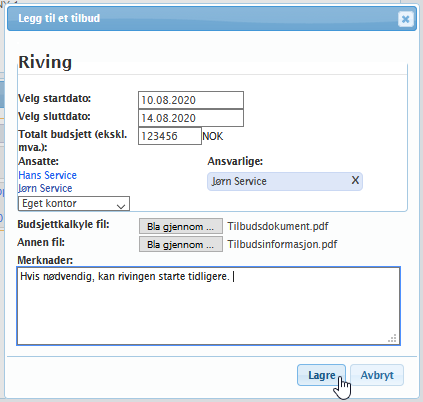Screen dimensions: 423x402
Task: Click the Velg startdato field
Action: coord(191,100)
